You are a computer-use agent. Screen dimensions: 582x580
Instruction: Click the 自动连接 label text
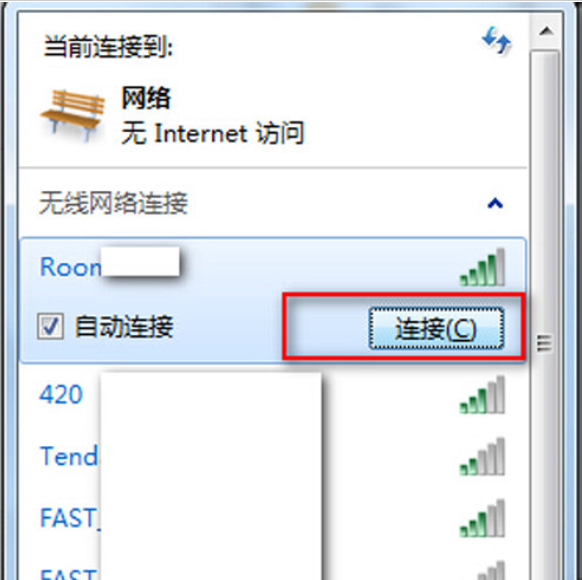(124, 327)
